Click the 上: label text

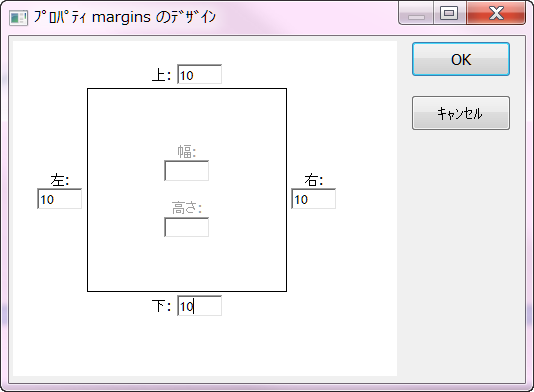click(x=161, y=75)
